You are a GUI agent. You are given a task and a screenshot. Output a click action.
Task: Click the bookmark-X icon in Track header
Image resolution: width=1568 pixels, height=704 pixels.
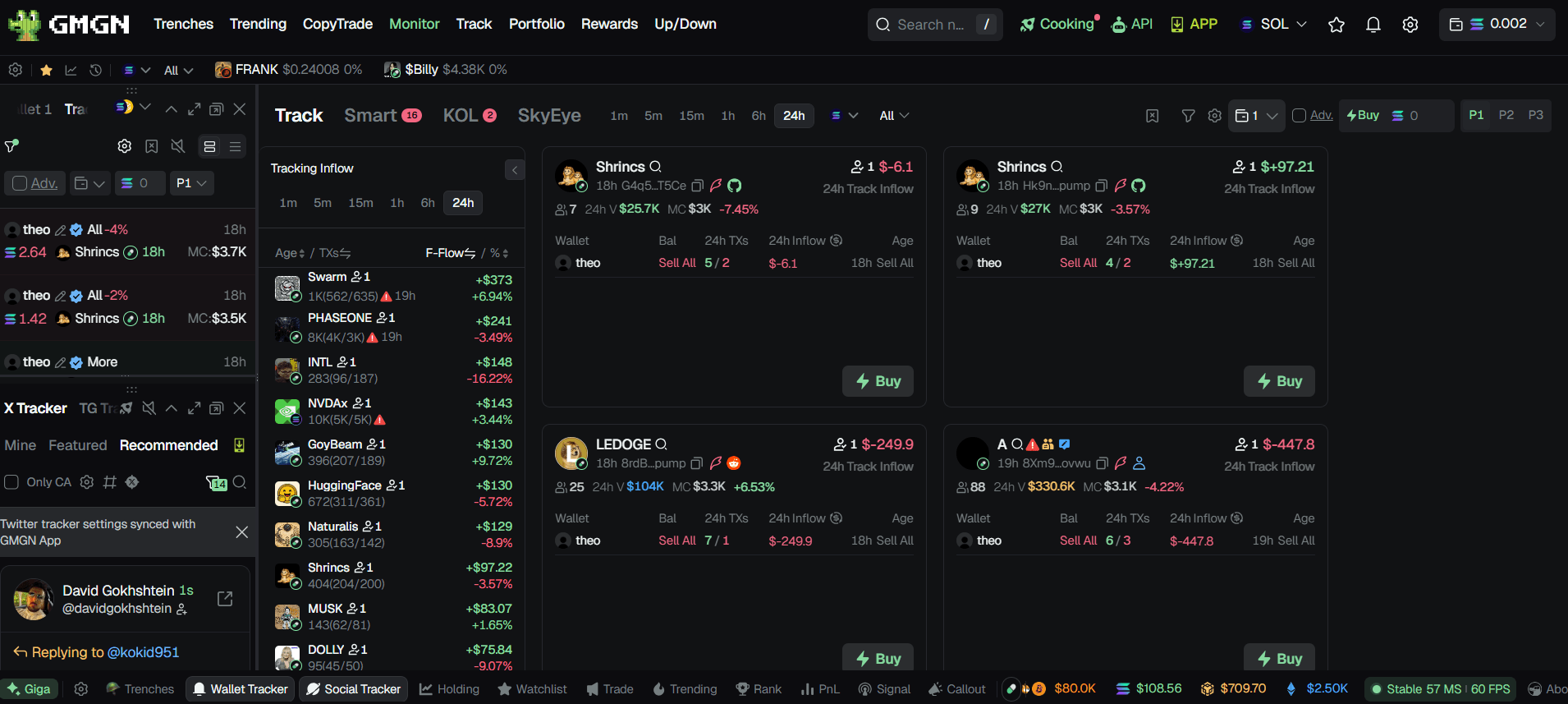coord(1153,116)
